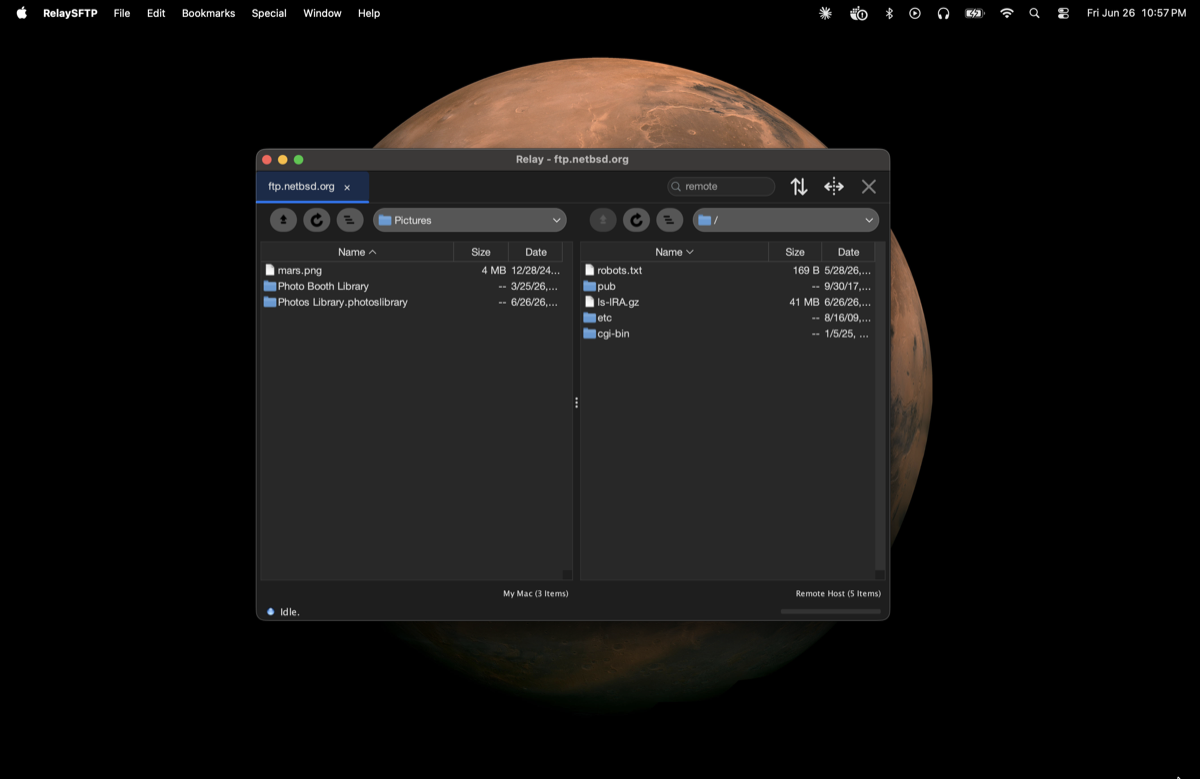Sort remote files by Date column
This screenshot has height=779, width=1200.
click(x=848, y=252)
